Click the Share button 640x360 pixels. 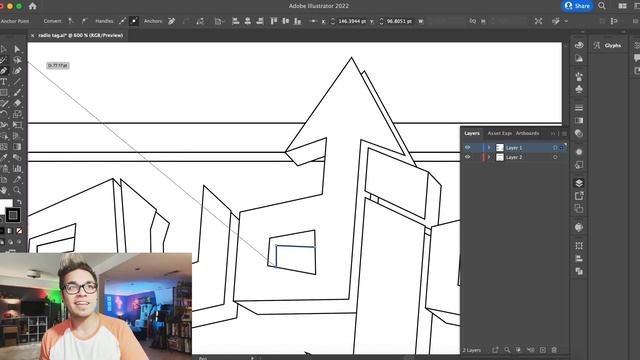(577, 6)
